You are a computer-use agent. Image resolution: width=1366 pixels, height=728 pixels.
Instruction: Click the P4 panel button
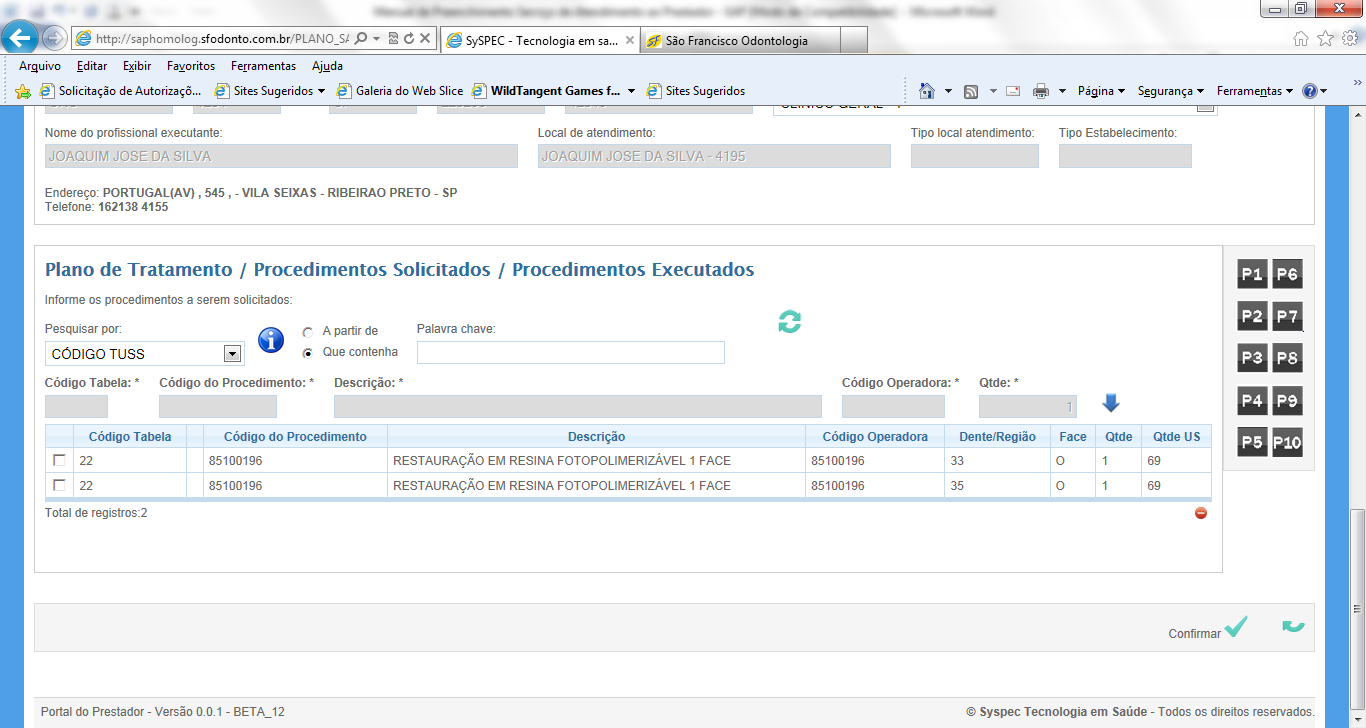pos(1252,401)
